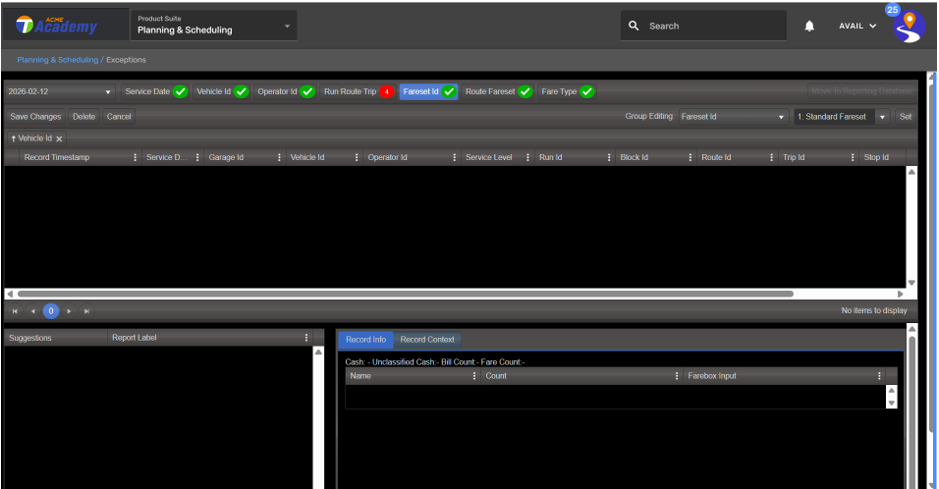Follow the Planning & Scheduling breadcrumb link

[x=57, y=60]
